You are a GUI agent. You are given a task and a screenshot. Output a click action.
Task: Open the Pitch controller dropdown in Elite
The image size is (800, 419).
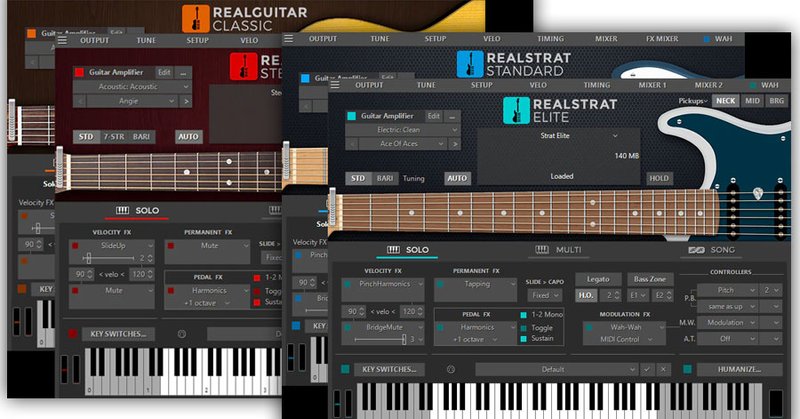(727, 290)
